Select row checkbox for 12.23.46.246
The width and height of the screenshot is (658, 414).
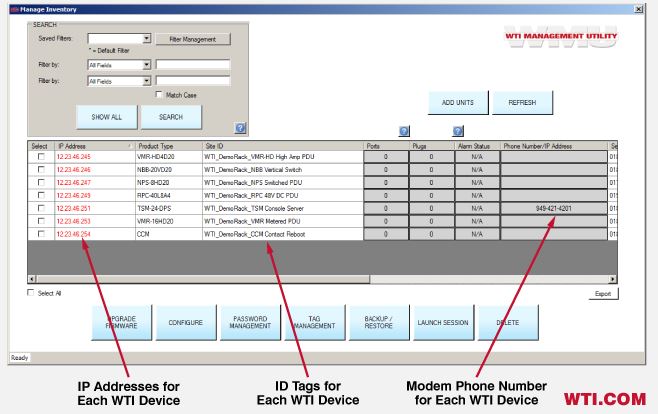(x=41, y=169)
